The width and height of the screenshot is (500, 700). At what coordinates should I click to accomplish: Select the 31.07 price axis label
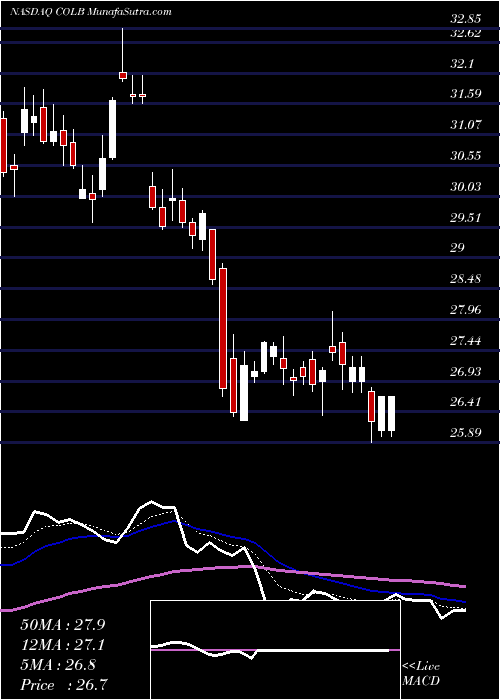click(x=466, y=125)
